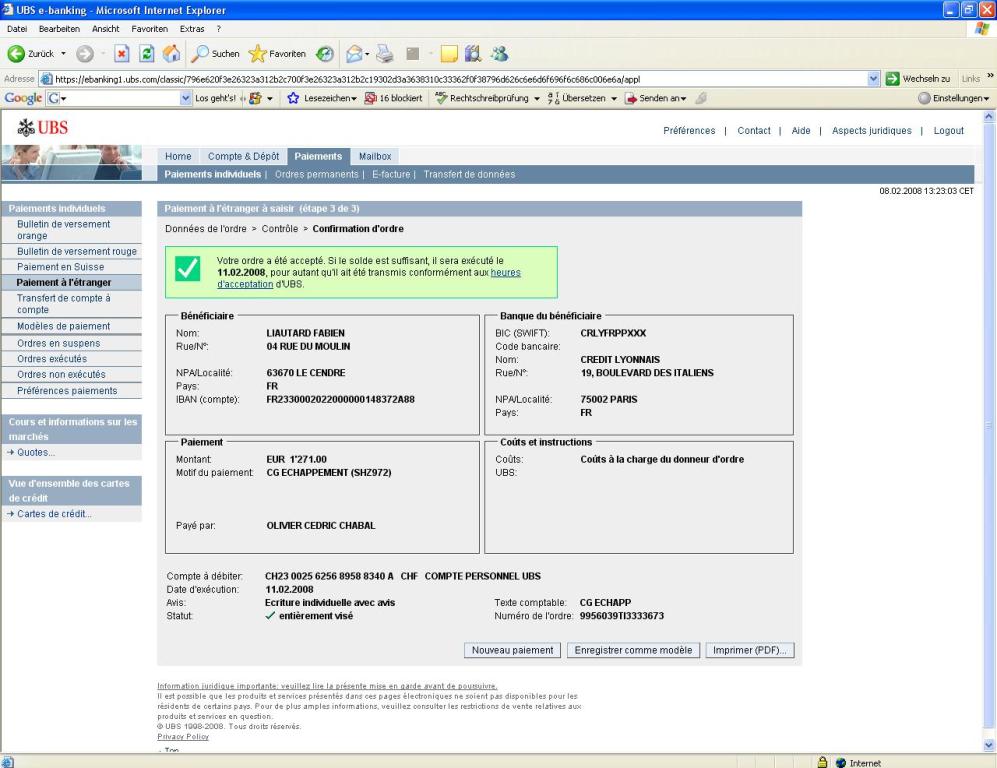Click the Nouveau paiement button
Image resolution: width=997 pixels, height=768 pixels.
[x=512, y=650]
